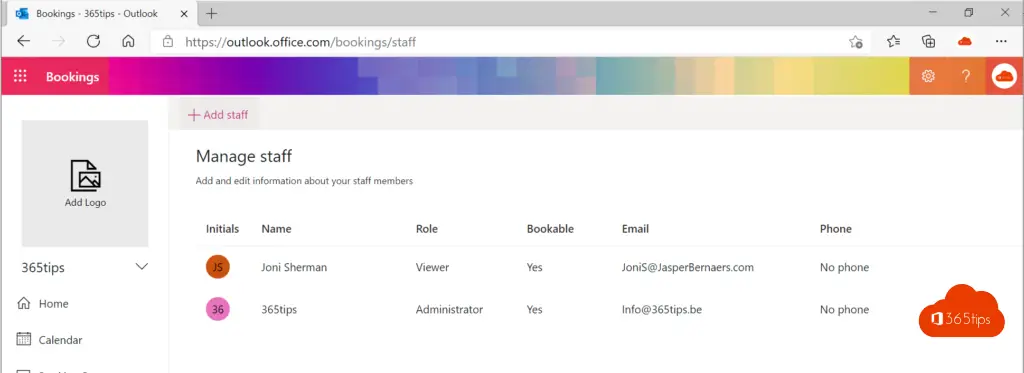Viewport: 1024px width, 373px height.
Task: Click Yes bookable in Joni Sherman row
Action: [534, 267]
